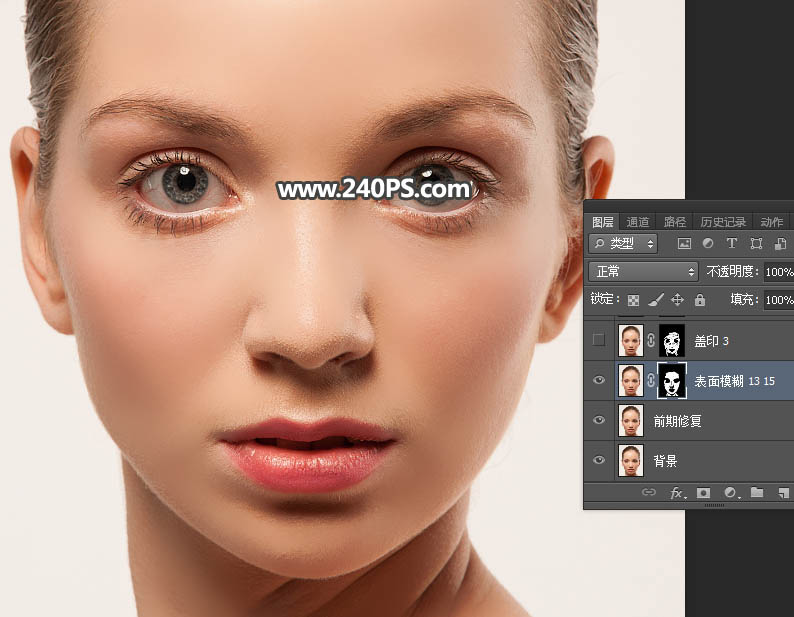Click the mask link icon on 盖印 3
This screenshot has height=617, width=794.
pyautogui.click(x=651, y=340)
